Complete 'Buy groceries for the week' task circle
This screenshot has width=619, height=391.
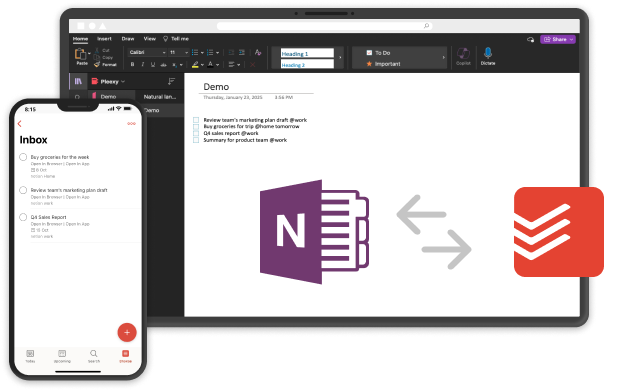tap(23, 157)
